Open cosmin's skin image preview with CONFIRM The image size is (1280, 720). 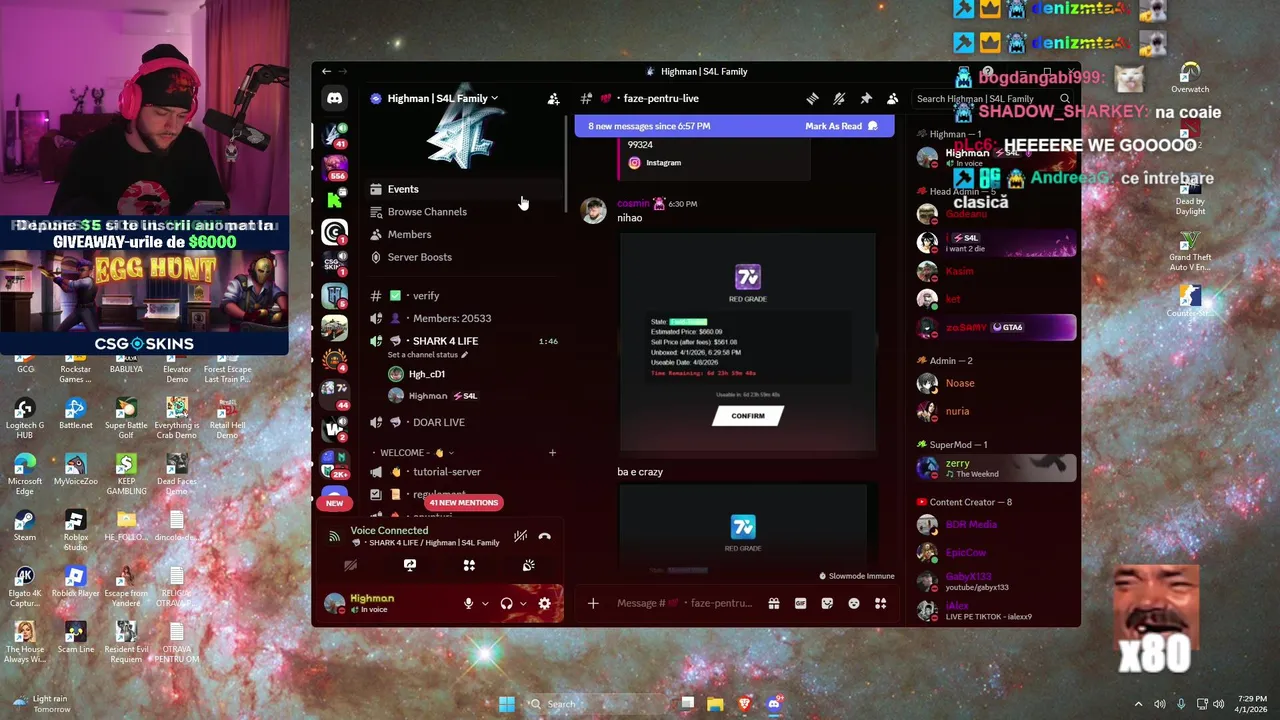[747, 342]
